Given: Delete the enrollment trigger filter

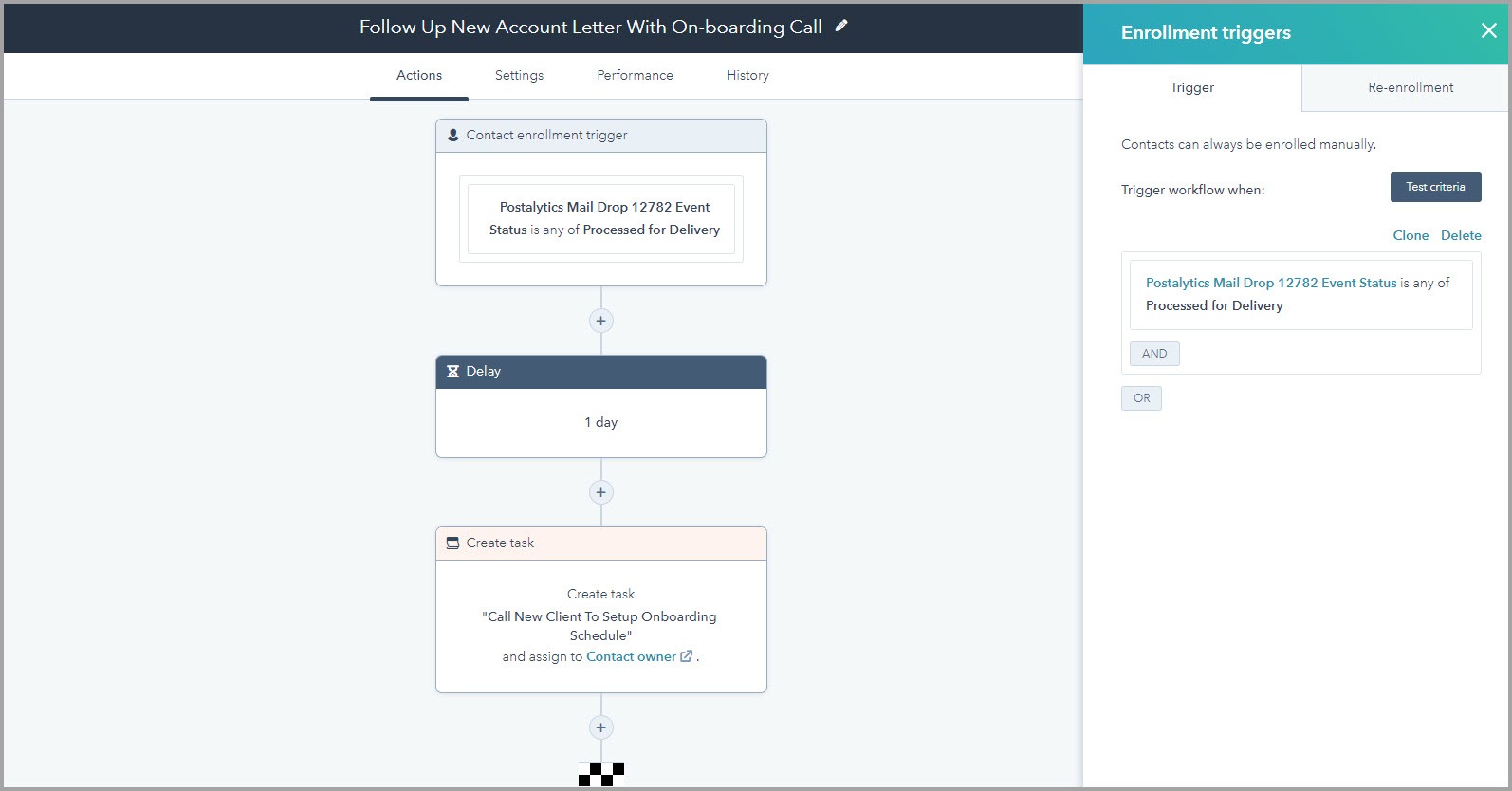Looking at the screenshot, I should click(x=1461, y=235).
